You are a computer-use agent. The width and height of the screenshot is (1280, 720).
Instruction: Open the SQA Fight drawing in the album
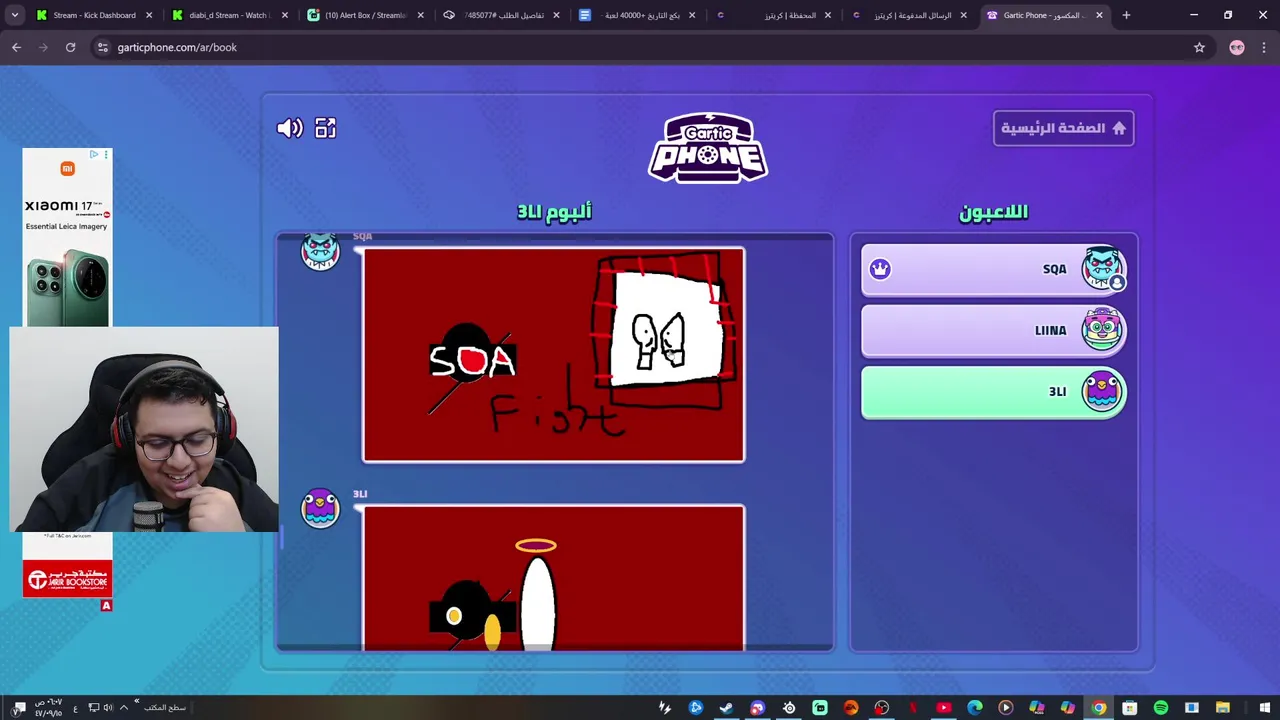click(x=553, y=355)
